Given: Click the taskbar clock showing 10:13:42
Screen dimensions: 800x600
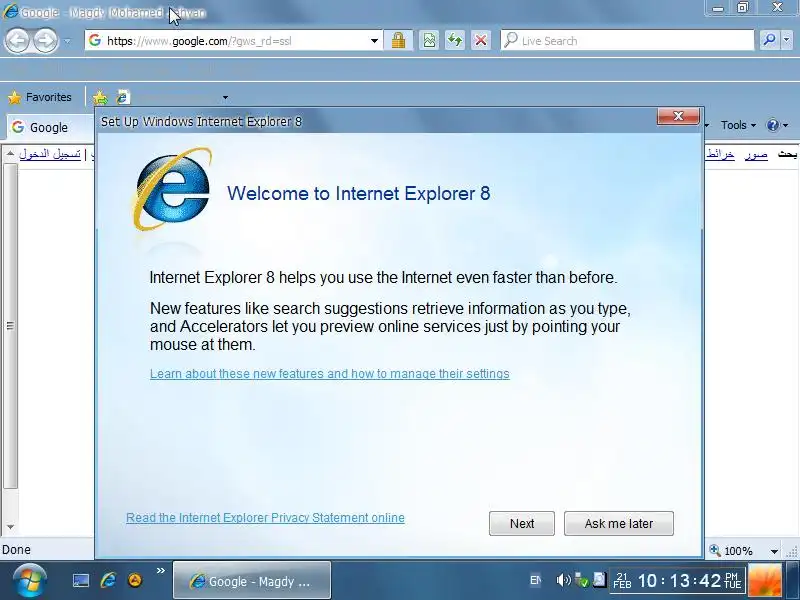Looking at the screenshot, I should 677,581.
